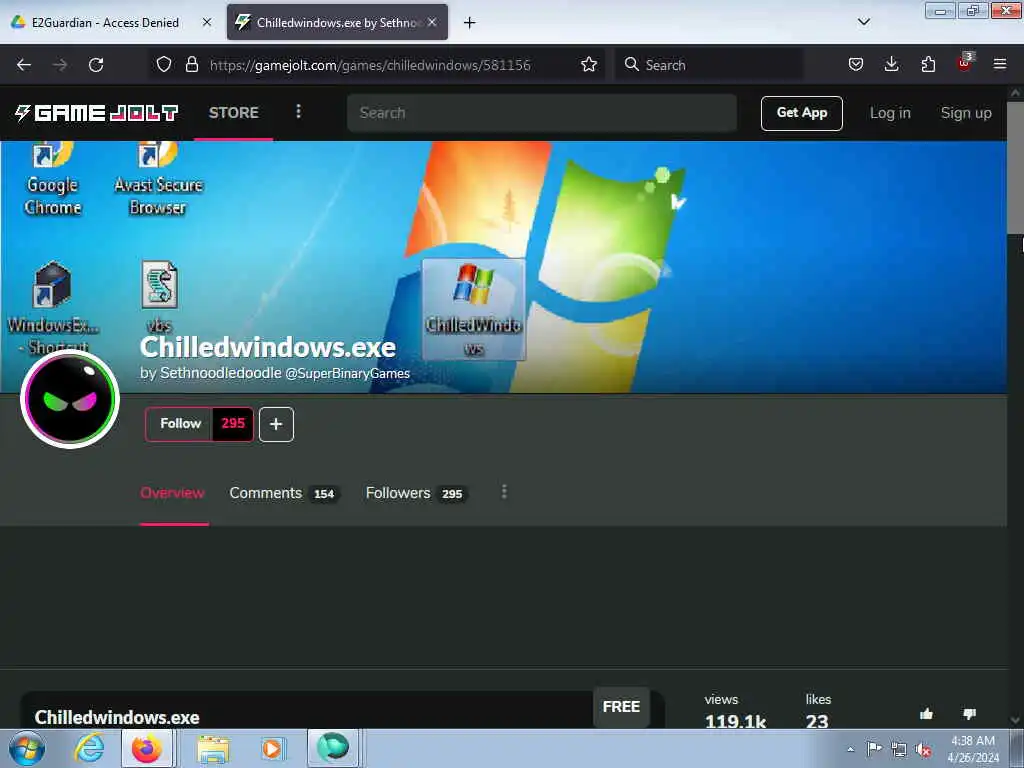Open the Pocket save icon
Image resolution: width=1024 pixels, height=768 pixels.
(x=856, y=64)
